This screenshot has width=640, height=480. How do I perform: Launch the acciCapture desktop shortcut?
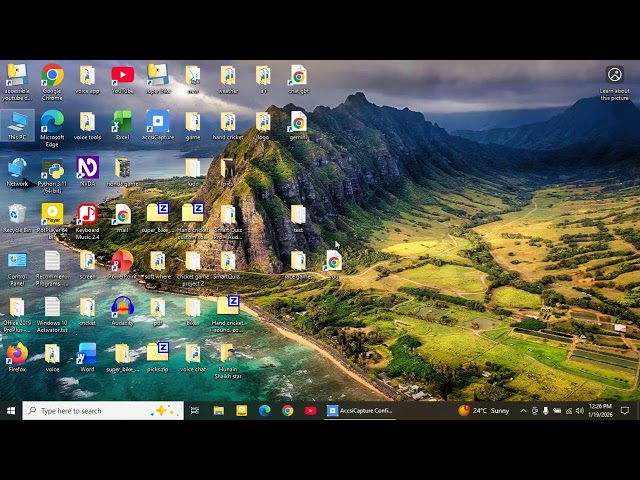pyautogui.click(x=158, y=125)
